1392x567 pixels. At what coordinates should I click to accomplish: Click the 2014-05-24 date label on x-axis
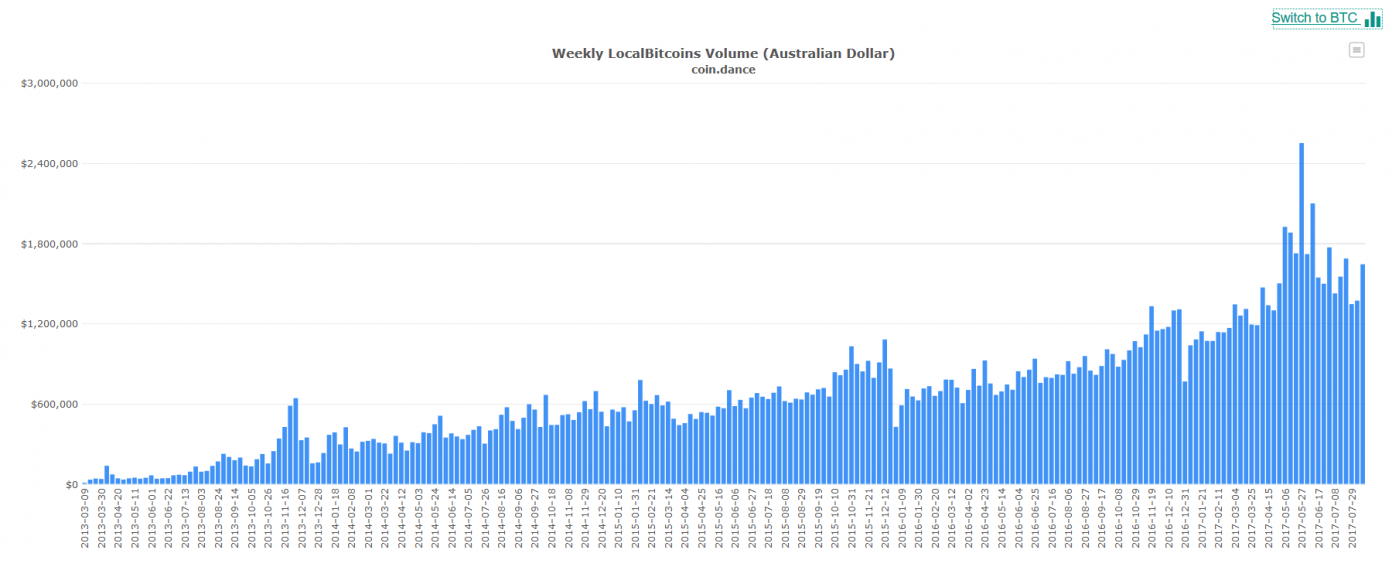click(x=436, y=518)
